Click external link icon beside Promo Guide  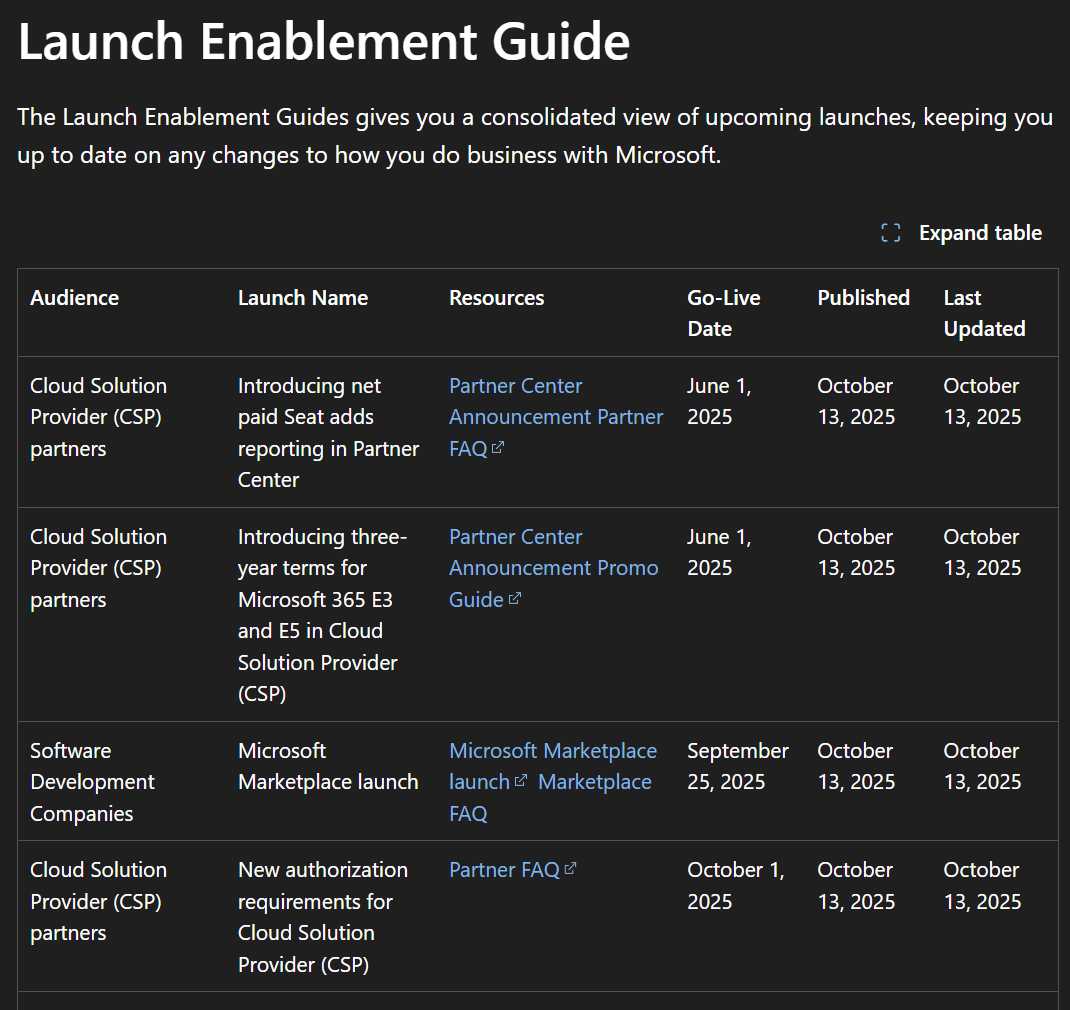(515, 598)
